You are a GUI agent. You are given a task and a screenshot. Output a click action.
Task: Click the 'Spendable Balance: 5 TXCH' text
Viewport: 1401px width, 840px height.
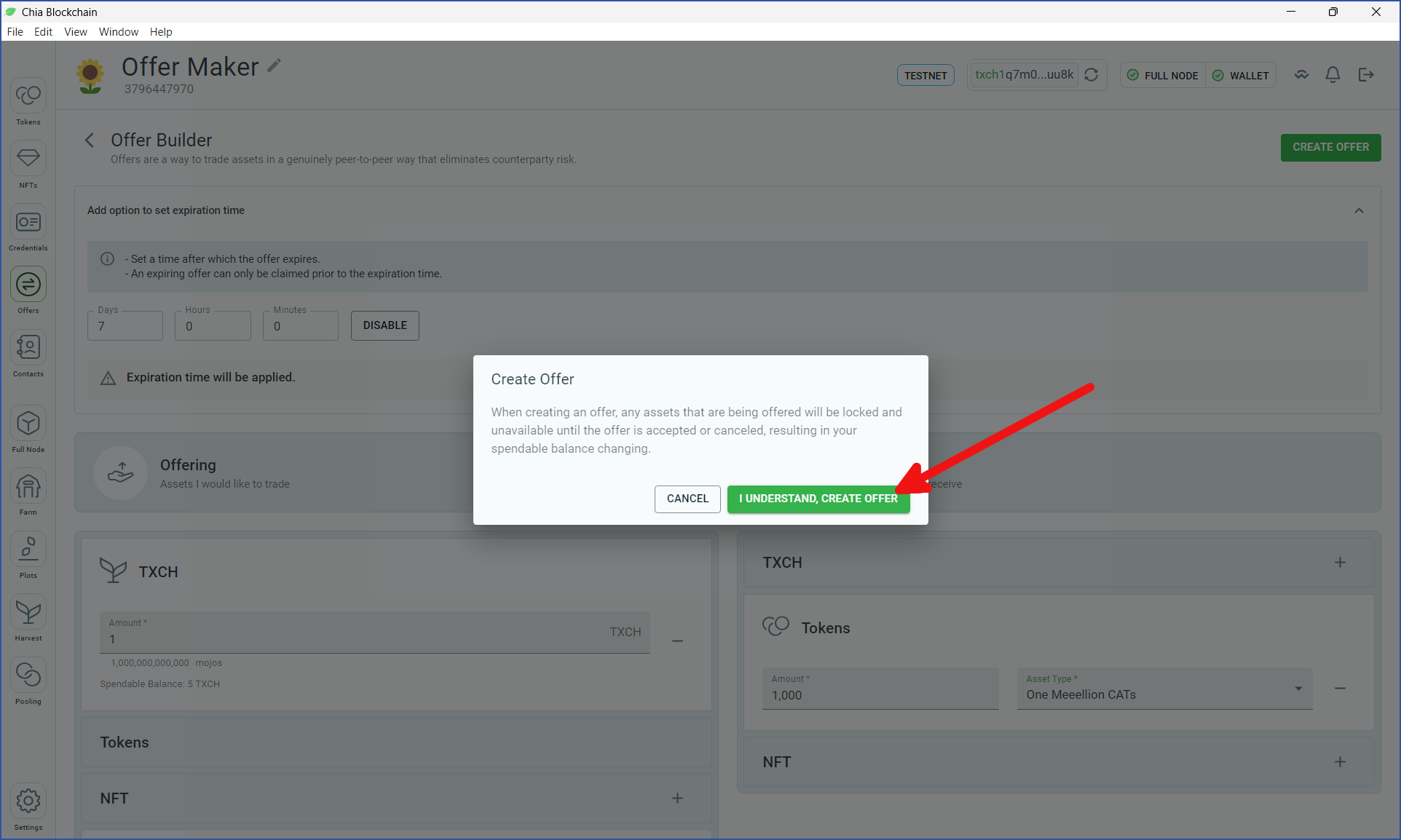pos(159,684)
